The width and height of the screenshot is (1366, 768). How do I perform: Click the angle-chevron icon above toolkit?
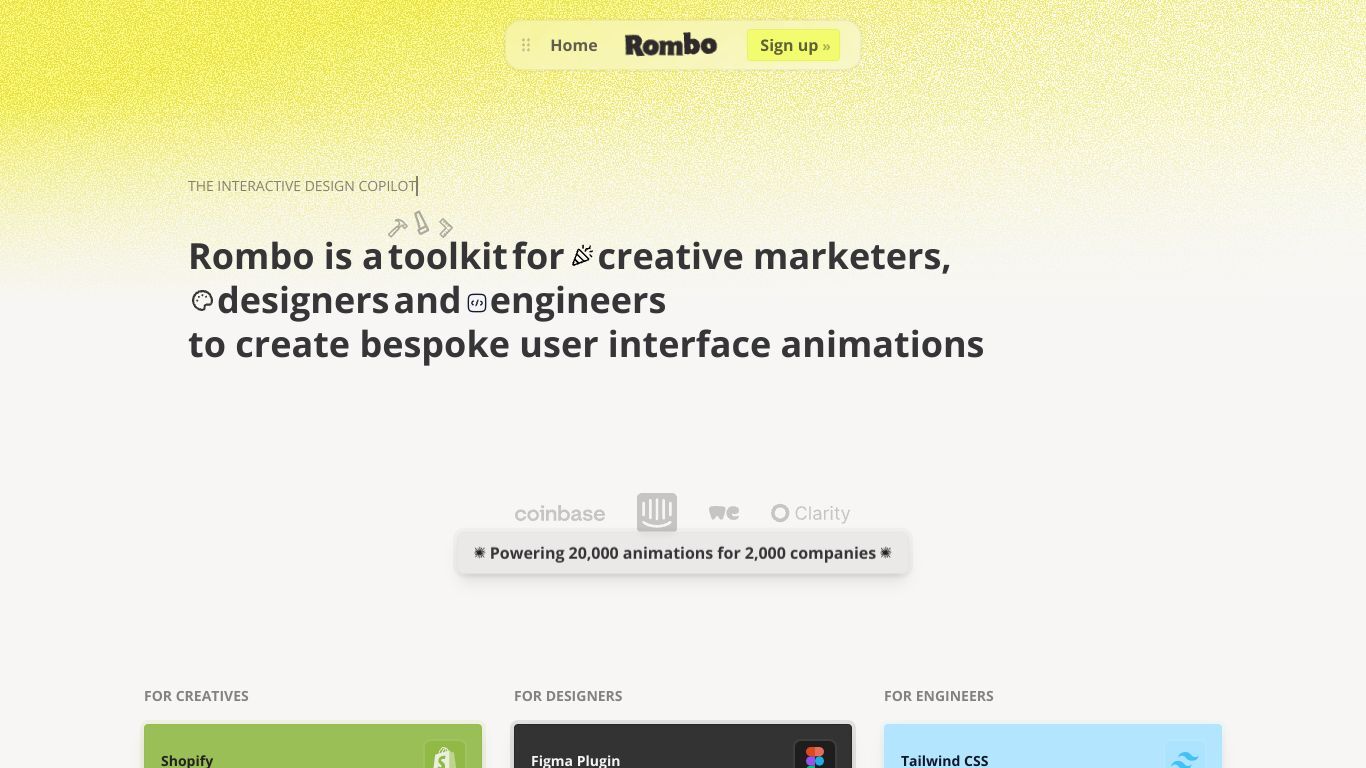click(446, 228)
